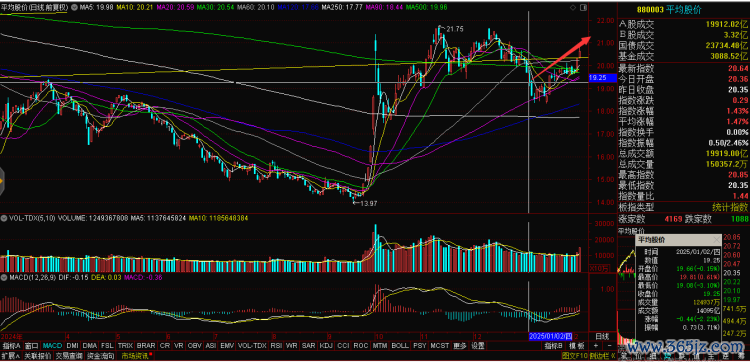Switch to 资金流向 tab
Screen dimensions: 750x362
101,356
